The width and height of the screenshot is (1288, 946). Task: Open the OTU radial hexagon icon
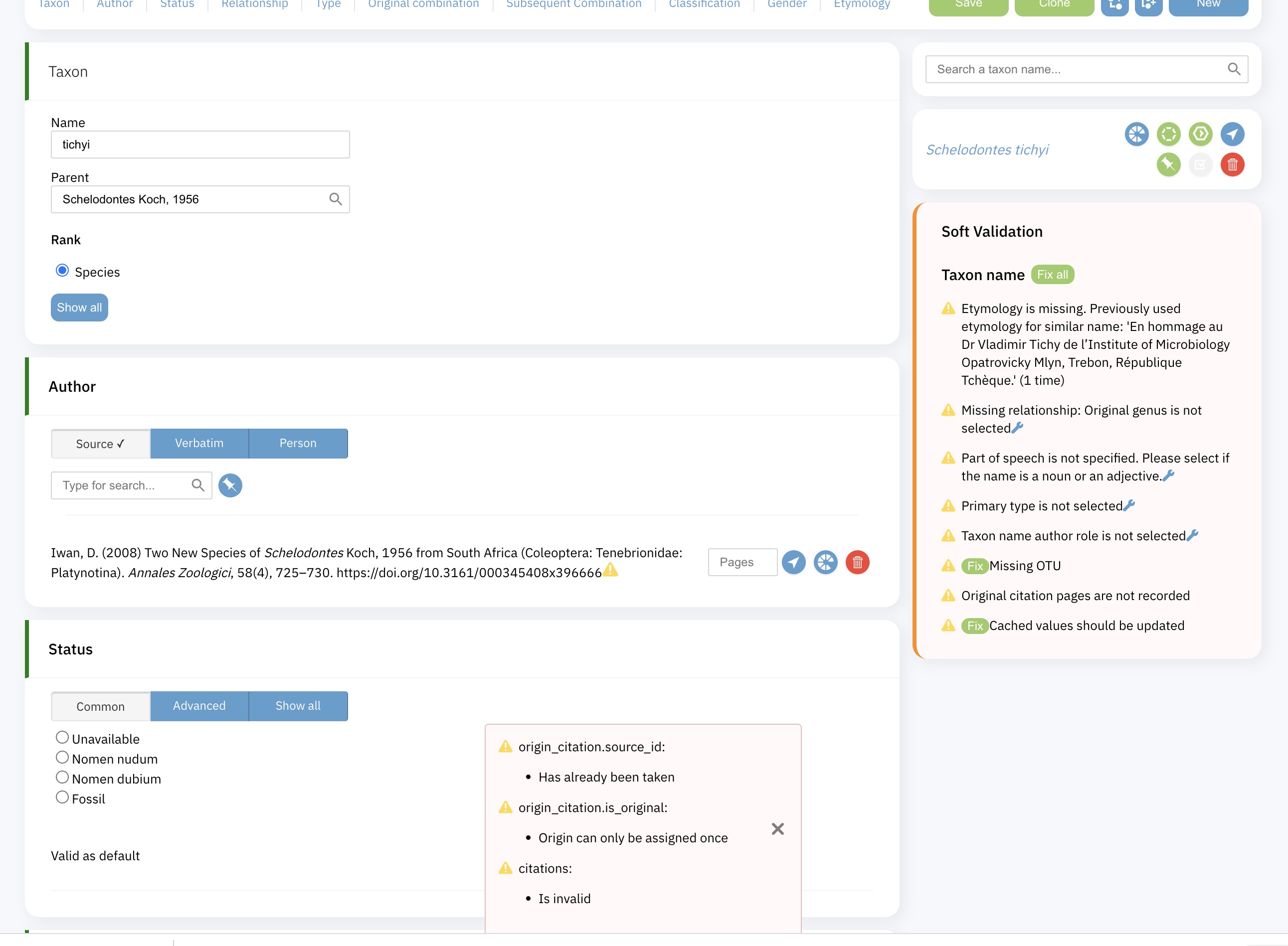pyautogui.click(x=1169, y=134)
